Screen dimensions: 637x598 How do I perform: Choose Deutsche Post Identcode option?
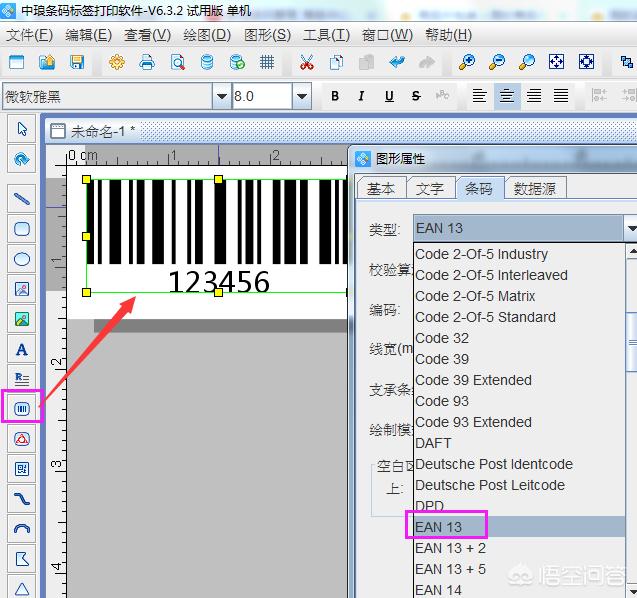coord(519,464)
